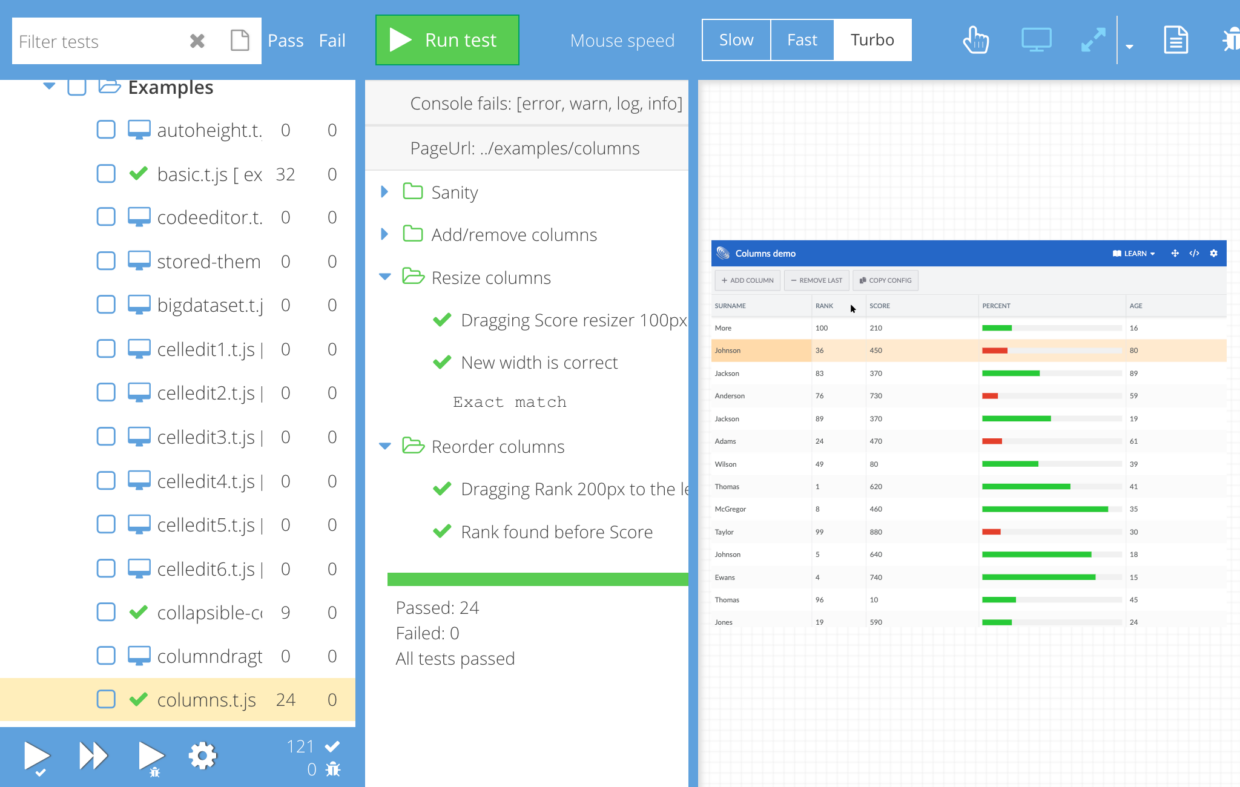
Task: Click the Filter tests input field
Action: click(x=95, y=41)
